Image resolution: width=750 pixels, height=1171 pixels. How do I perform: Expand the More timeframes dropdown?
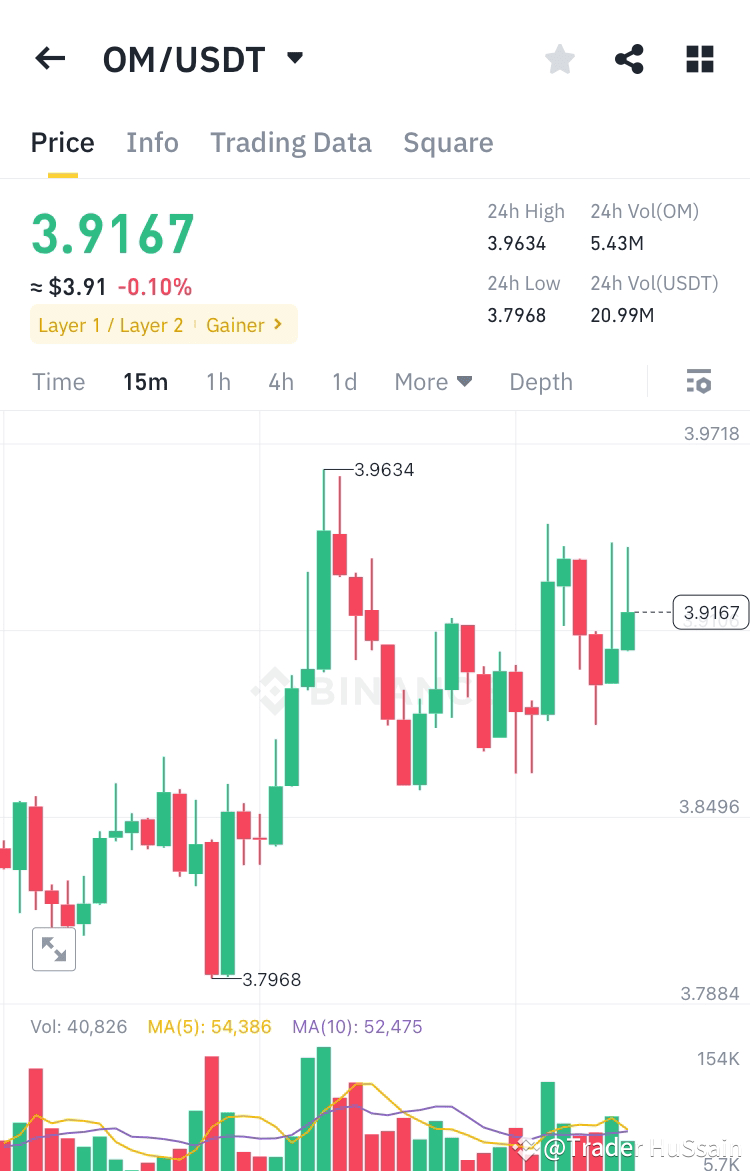point(433,381)
